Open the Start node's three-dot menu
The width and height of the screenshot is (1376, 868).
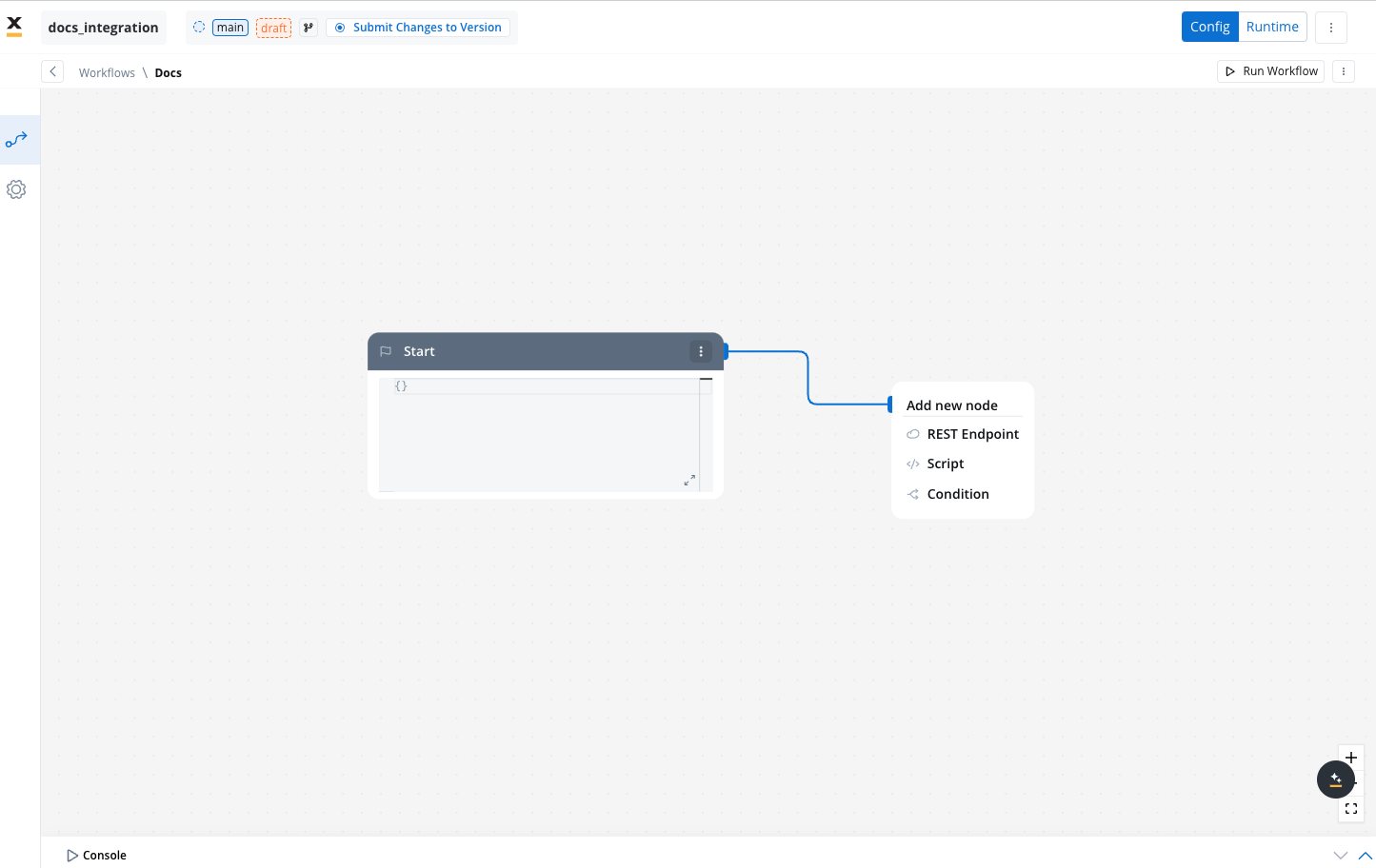click(x=701, y=351)
